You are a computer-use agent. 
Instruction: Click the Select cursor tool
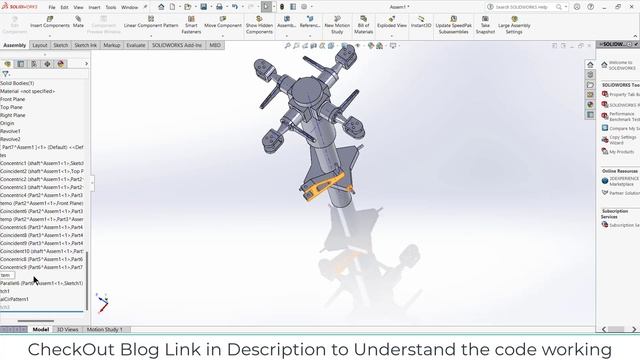point(266,7)
